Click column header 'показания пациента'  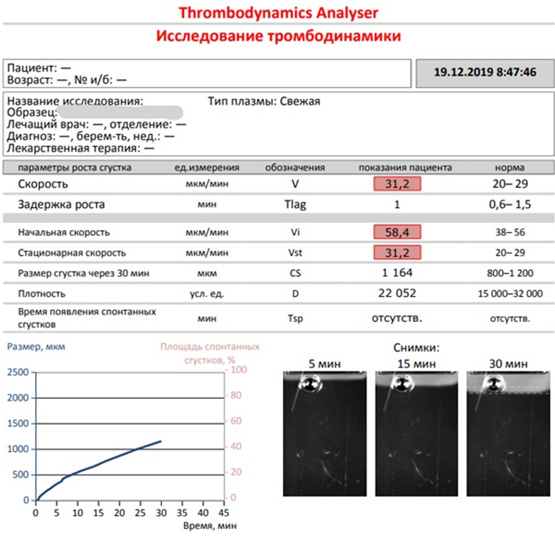(405, 167)
